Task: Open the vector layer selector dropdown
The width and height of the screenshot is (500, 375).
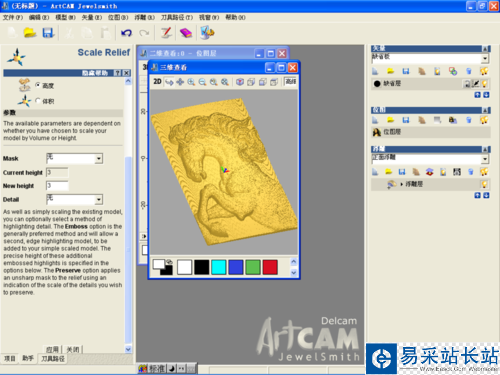Action: pyautogui.click(x=485, y=59)
